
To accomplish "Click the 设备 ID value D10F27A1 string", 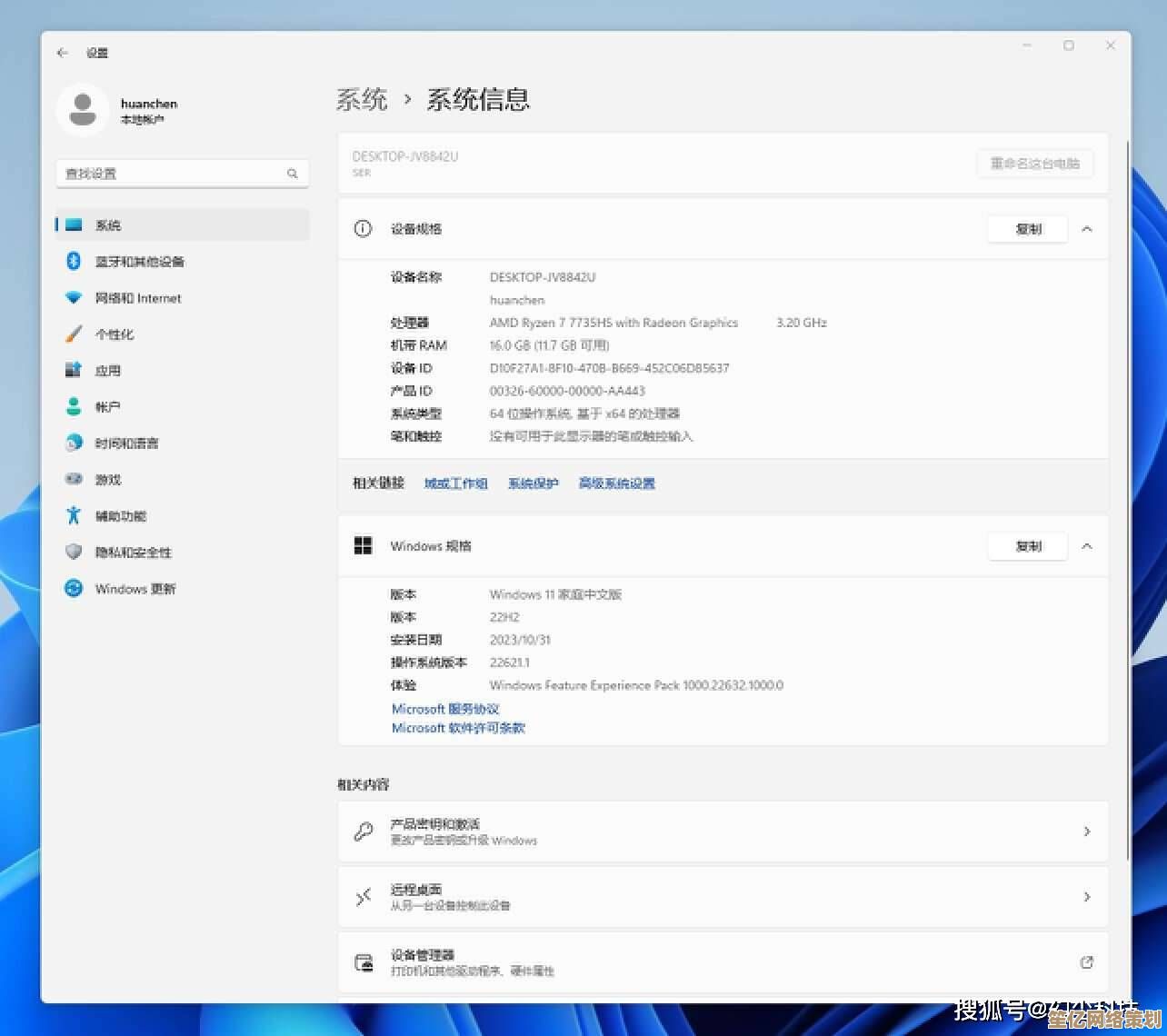I will point(609,368).
